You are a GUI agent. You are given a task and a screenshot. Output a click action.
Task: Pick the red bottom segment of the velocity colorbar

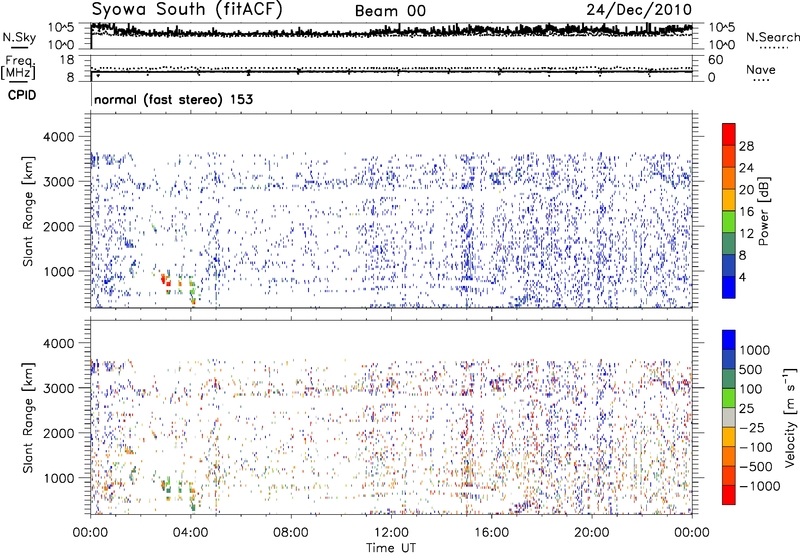click(x=729, y=495)
